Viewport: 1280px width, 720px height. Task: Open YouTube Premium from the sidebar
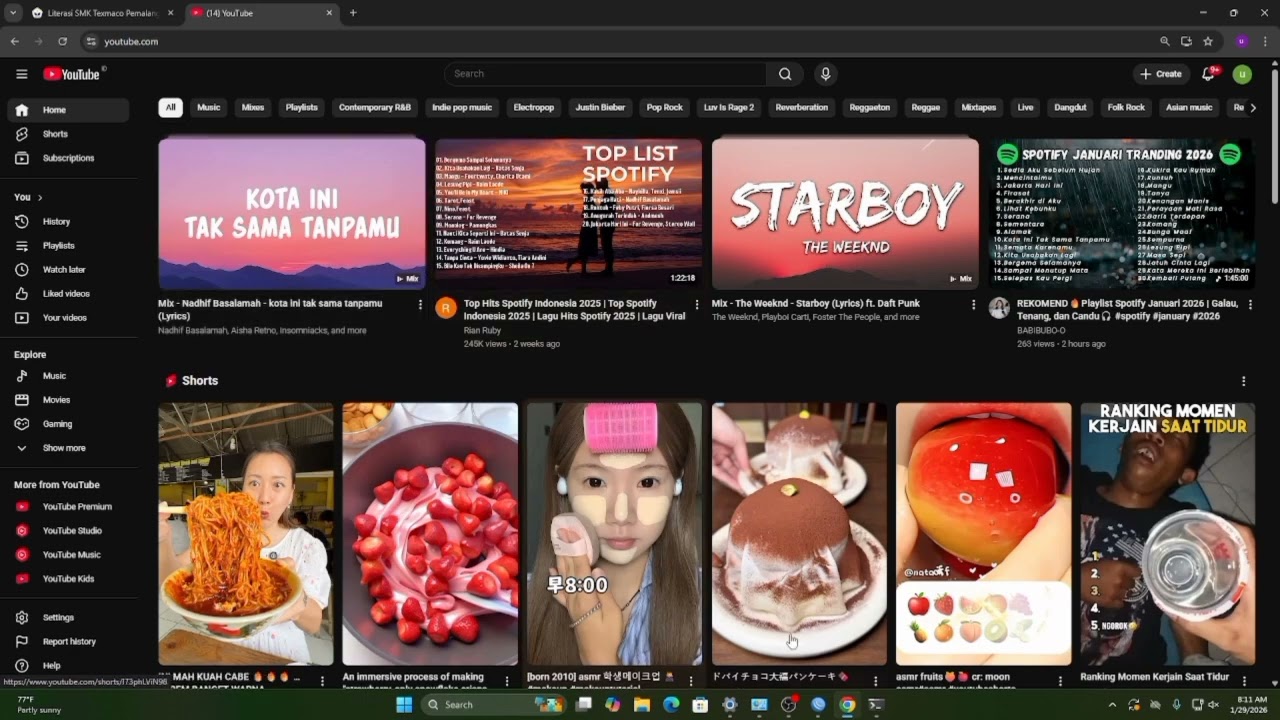[x=68, y=507]
